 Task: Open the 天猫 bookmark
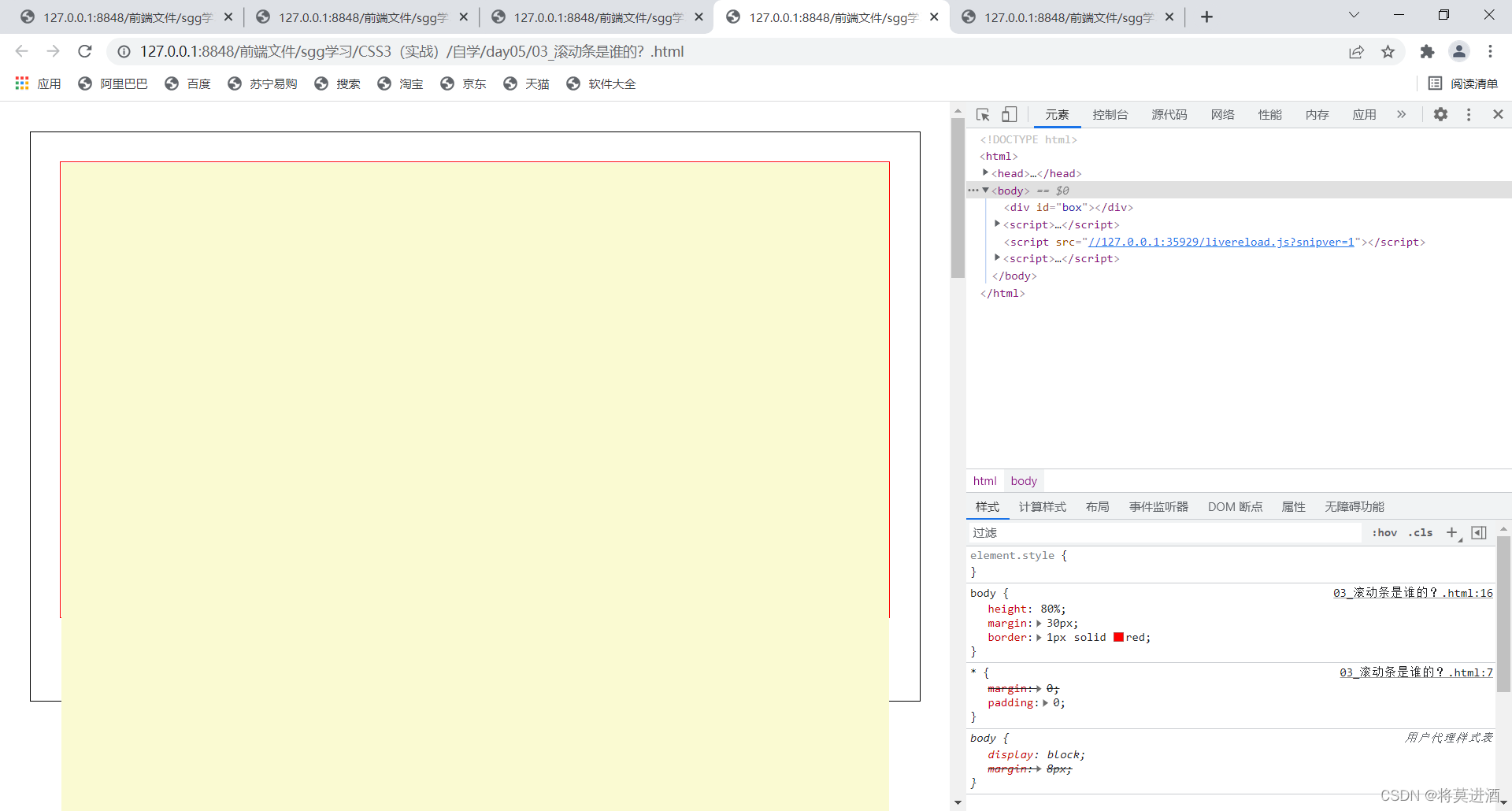[526, 83]
